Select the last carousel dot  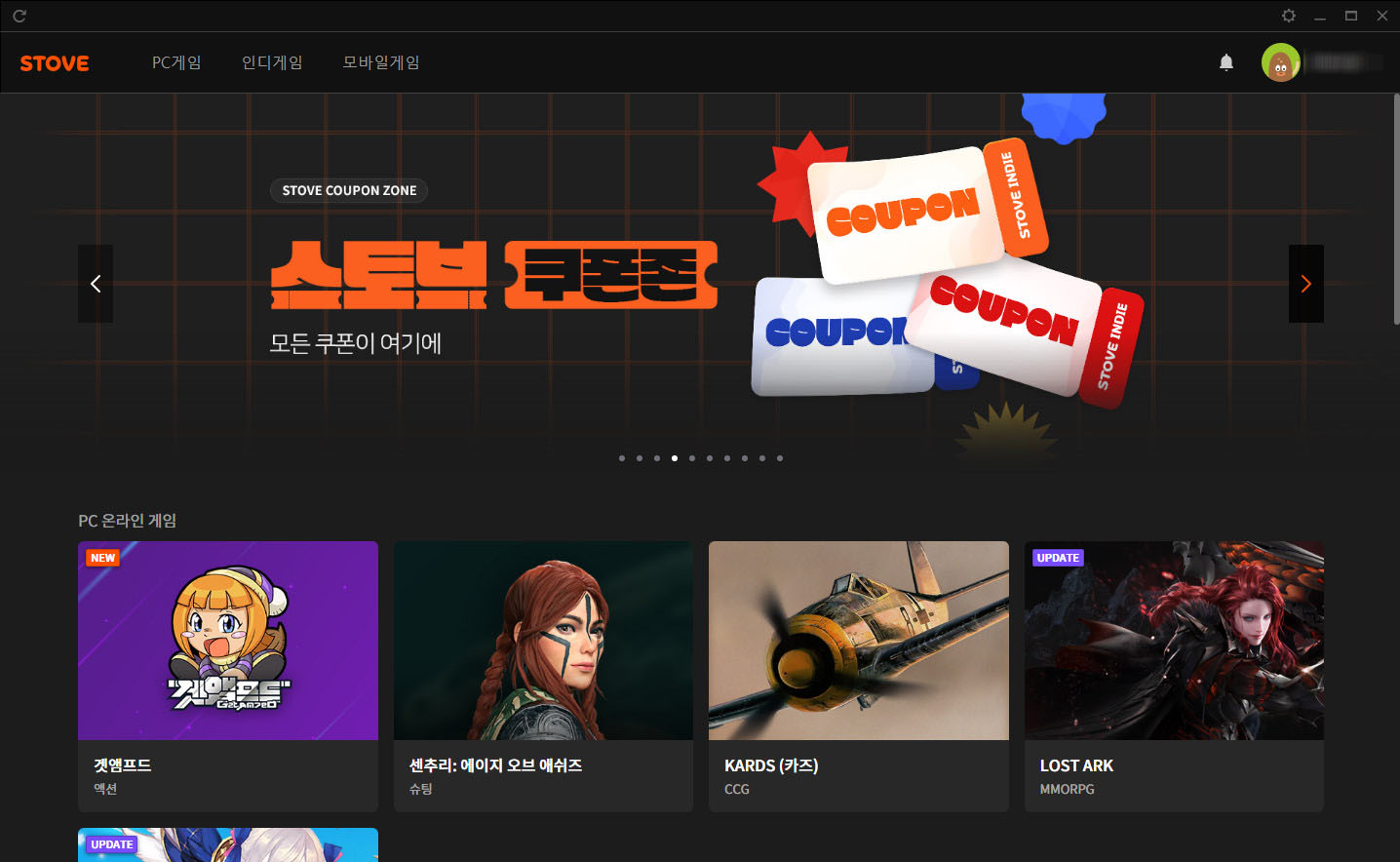(780, 458)
